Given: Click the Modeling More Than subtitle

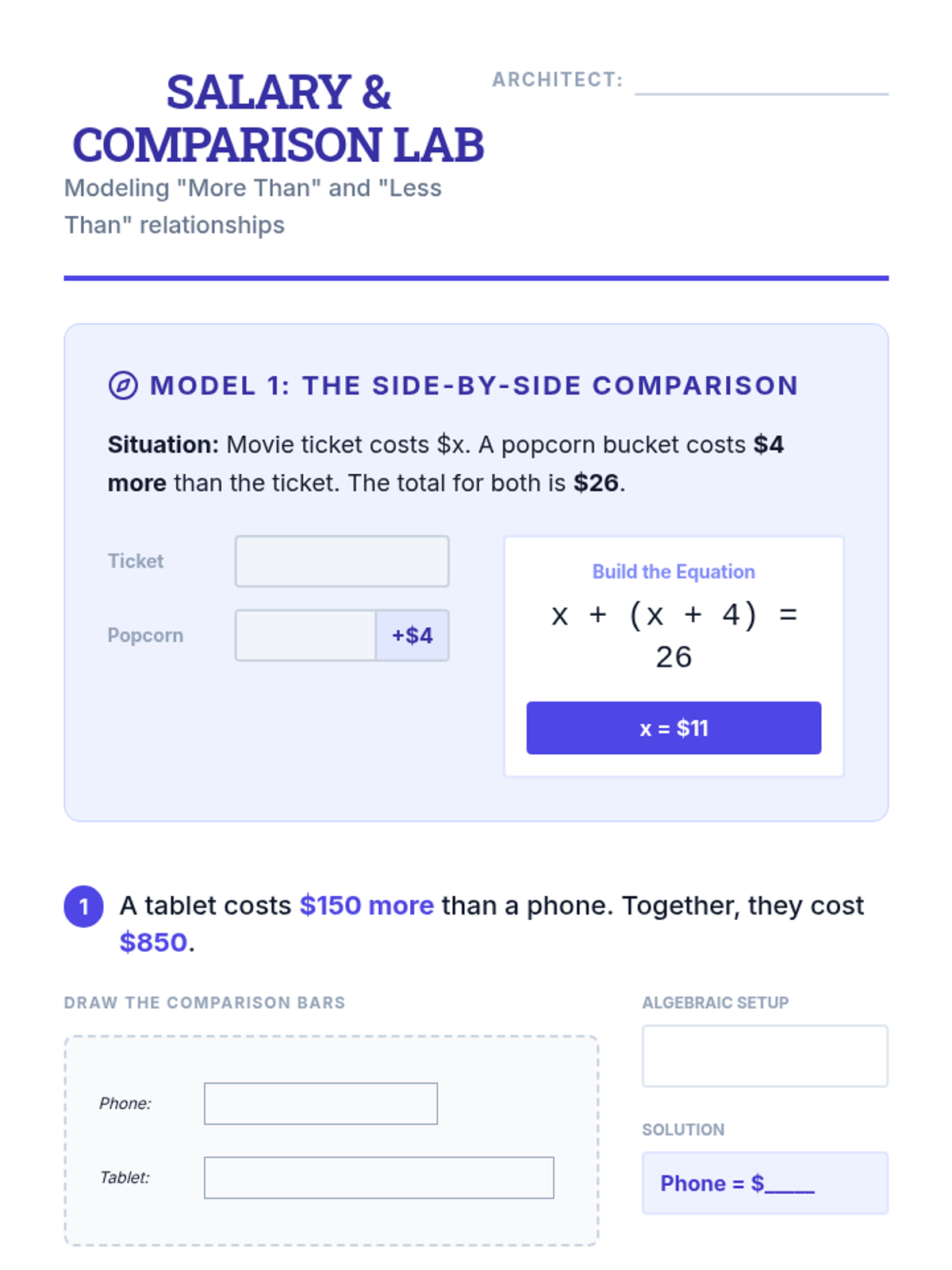Looking at the screenshot, I should (252, 206).
